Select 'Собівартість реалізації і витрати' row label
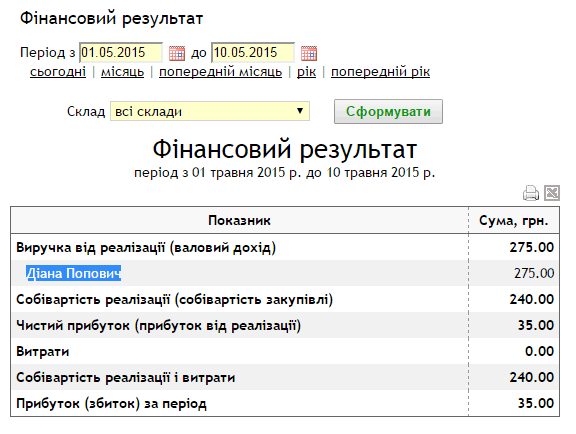This screenshot has height=434, width=576. coord(126,378)
